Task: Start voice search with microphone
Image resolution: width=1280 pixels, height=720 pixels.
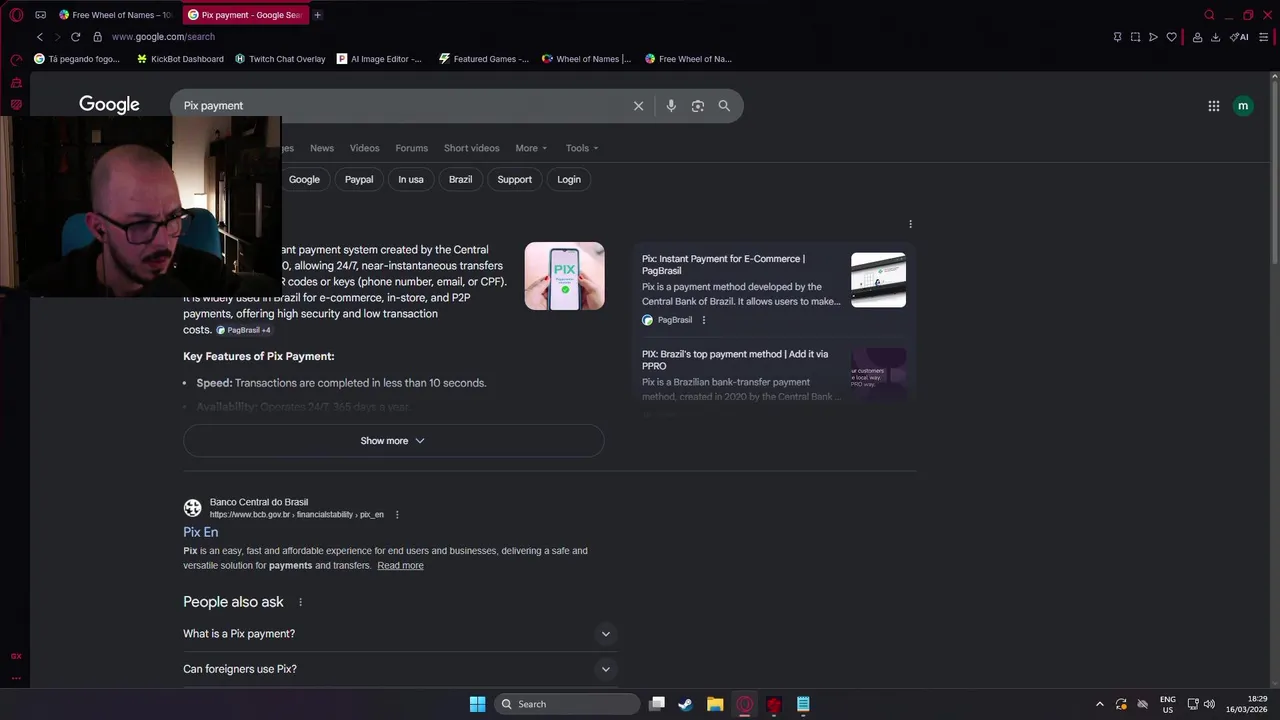Action: [671, 106]
